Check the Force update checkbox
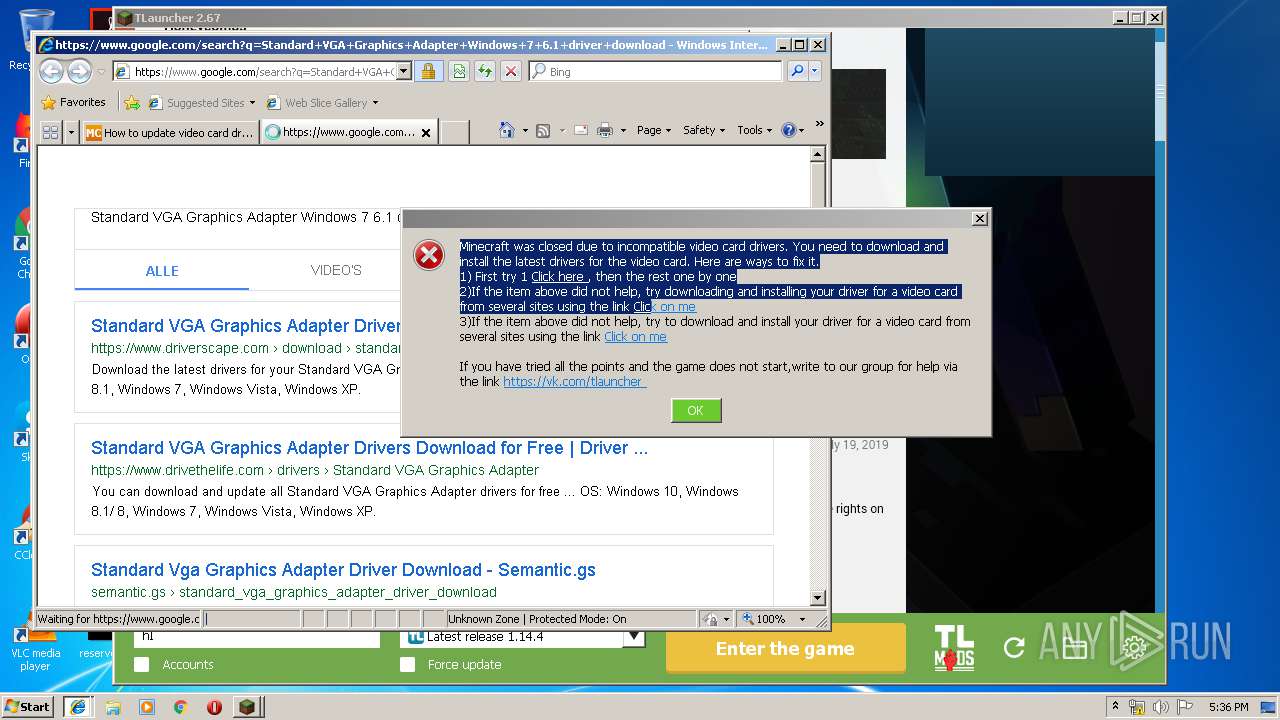The height and width of the screenshot is (720, 1280). click(x=407, y=664)
